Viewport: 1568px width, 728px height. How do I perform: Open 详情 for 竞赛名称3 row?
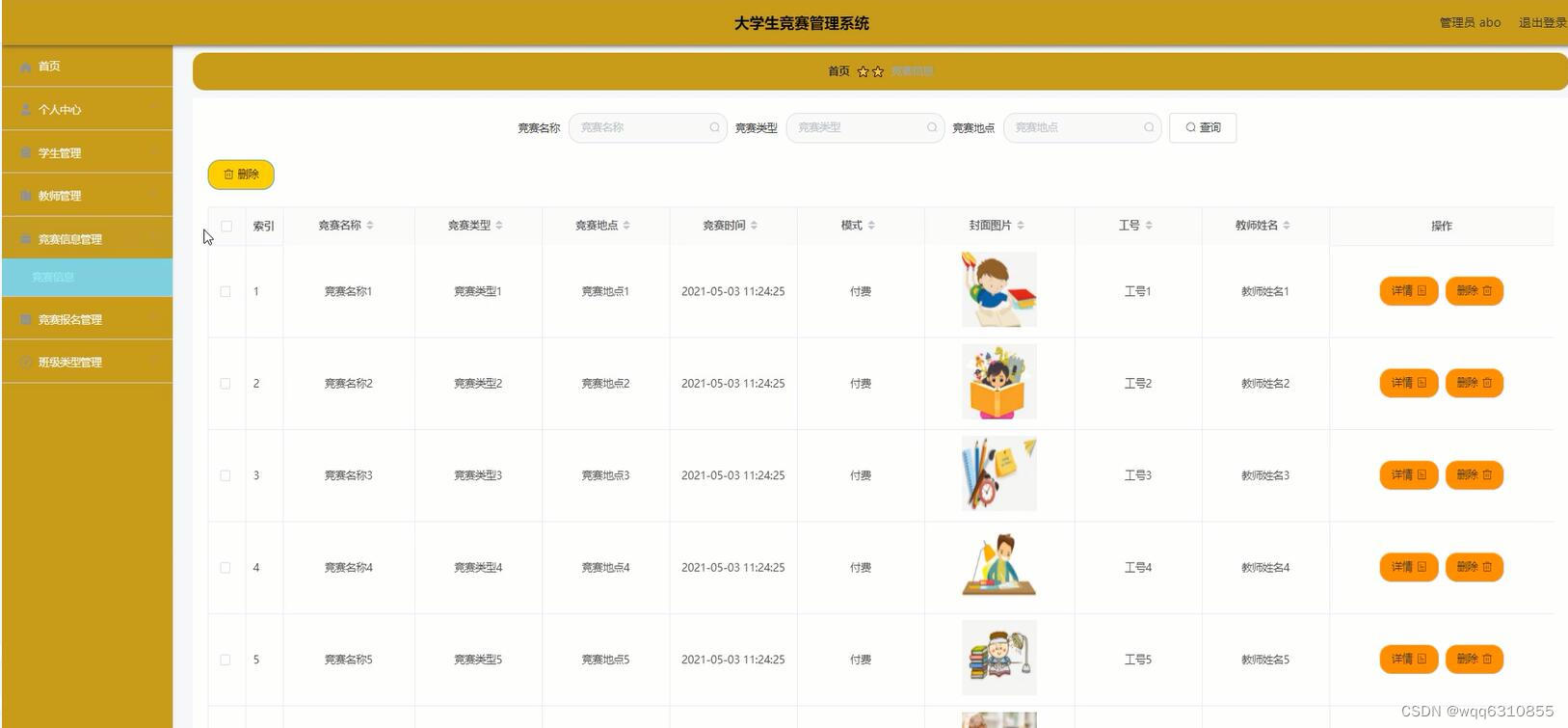1409,475
